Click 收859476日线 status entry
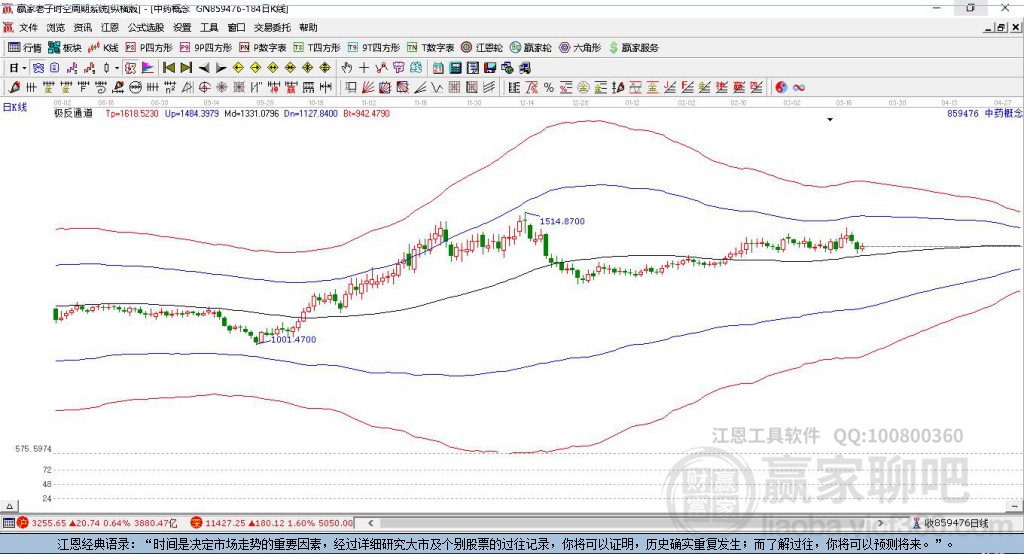The height and width of the screenshot is (554, 1024). pyautogui.click(x=951, y=523)
